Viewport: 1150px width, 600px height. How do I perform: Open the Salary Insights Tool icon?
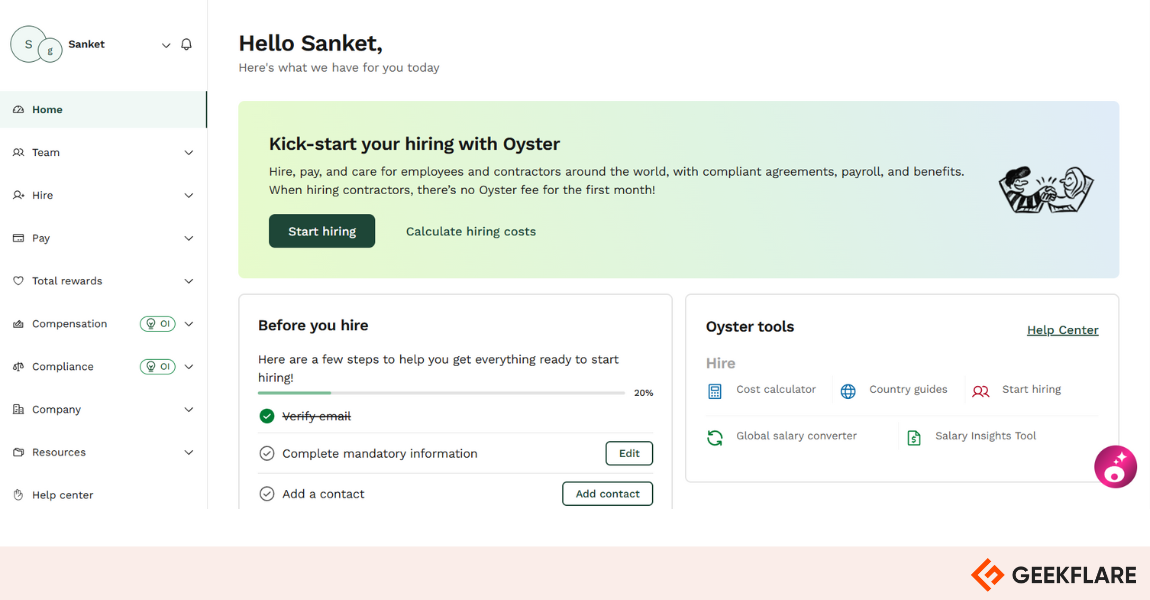[914, 438]
